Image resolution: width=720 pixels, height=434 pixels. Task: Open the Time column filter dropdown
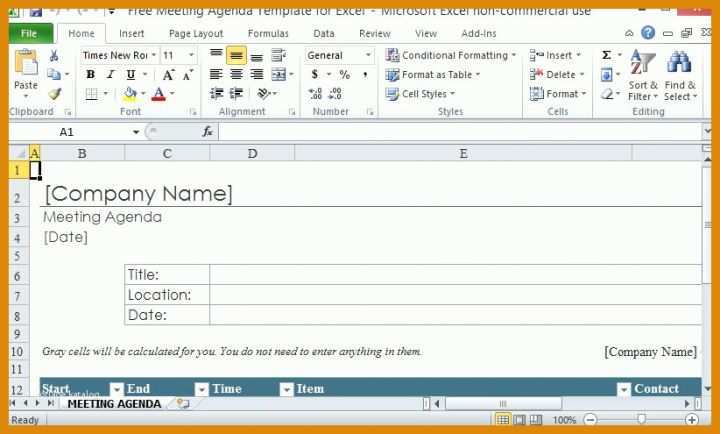(286, 389)
